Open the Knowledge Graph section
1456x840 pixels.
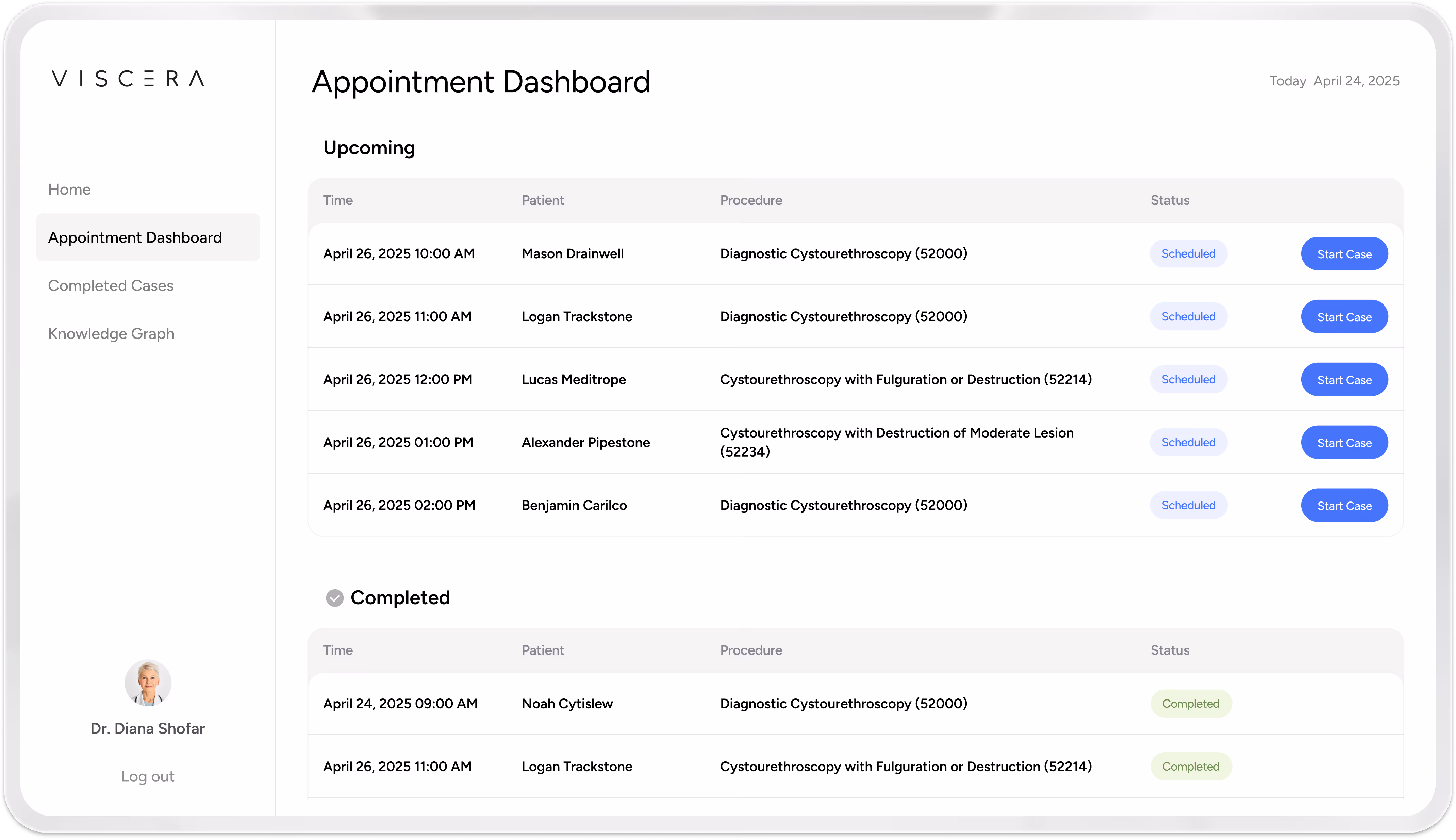[x=111, y=333]
